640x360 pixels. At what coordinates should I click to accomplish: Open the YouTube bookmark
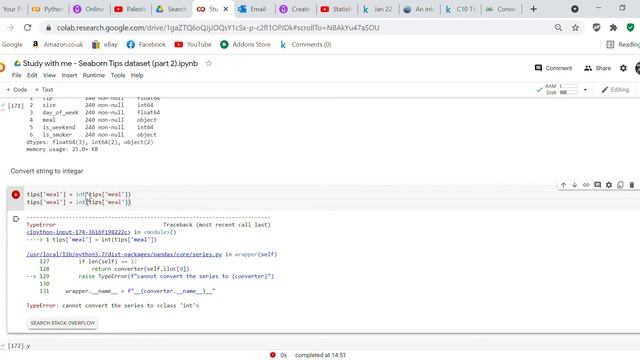coord(193,44)
